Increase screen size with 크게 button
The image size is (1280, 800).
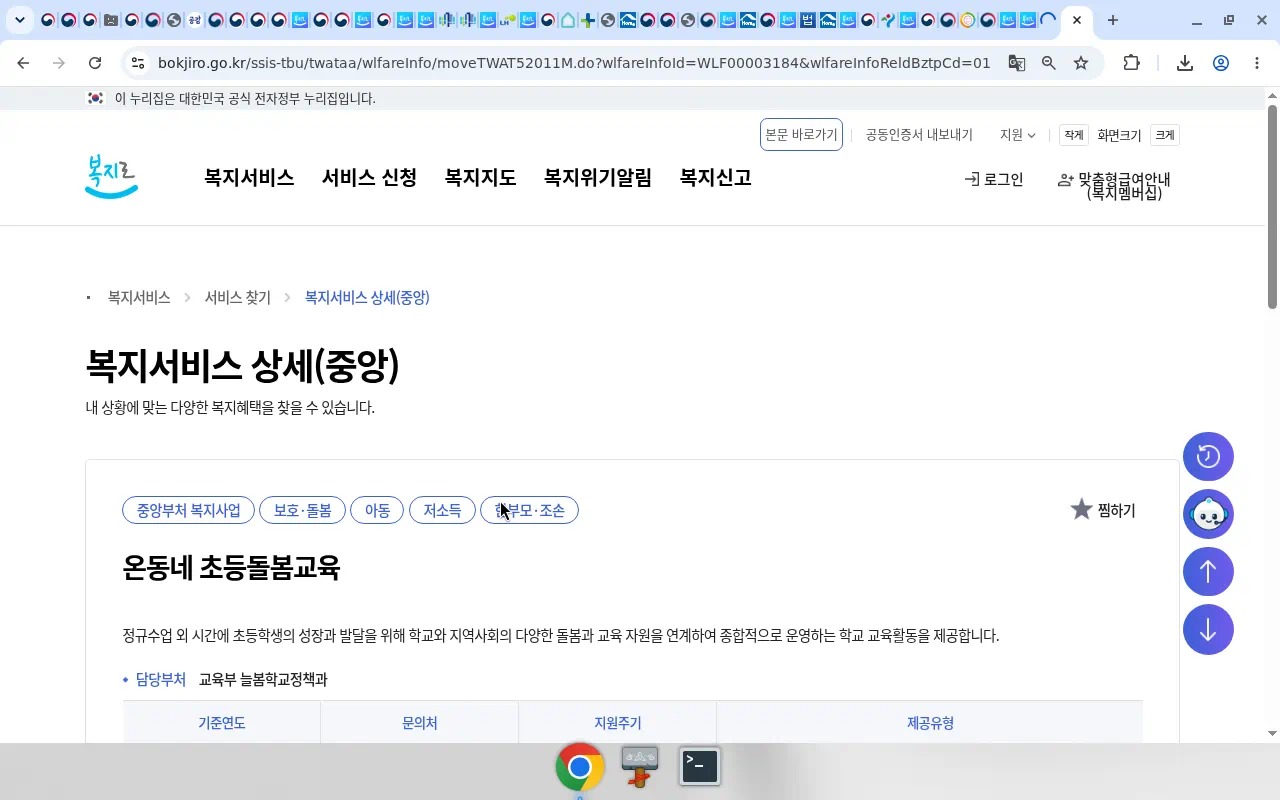click(x=1165, y=135)
